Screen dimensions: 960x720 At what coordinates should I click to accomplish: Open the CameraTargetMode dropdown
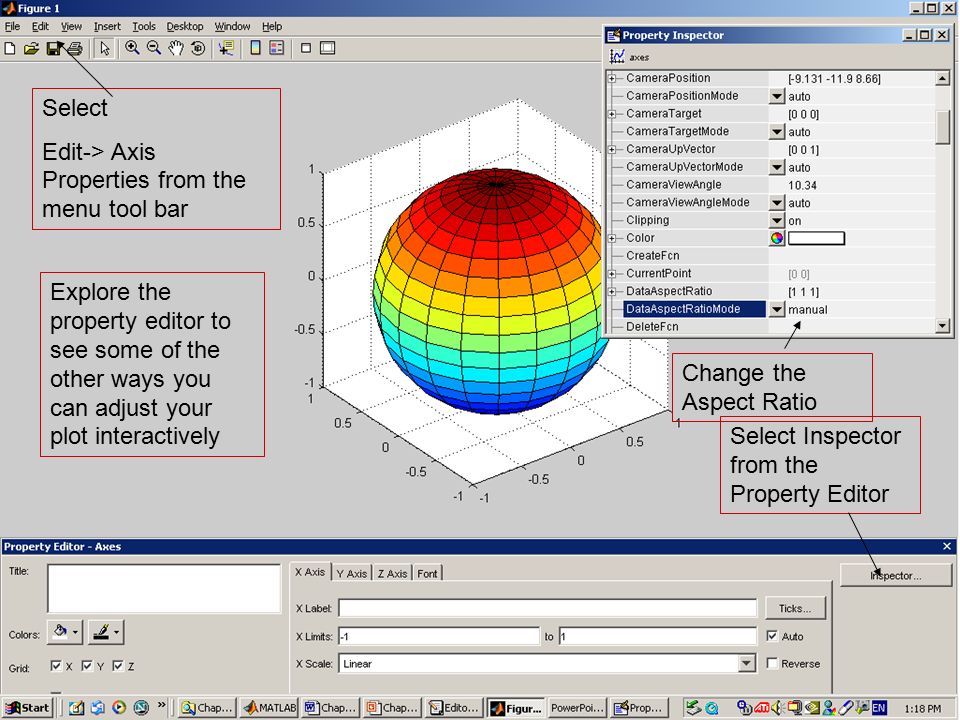click(x=777, y=132)
